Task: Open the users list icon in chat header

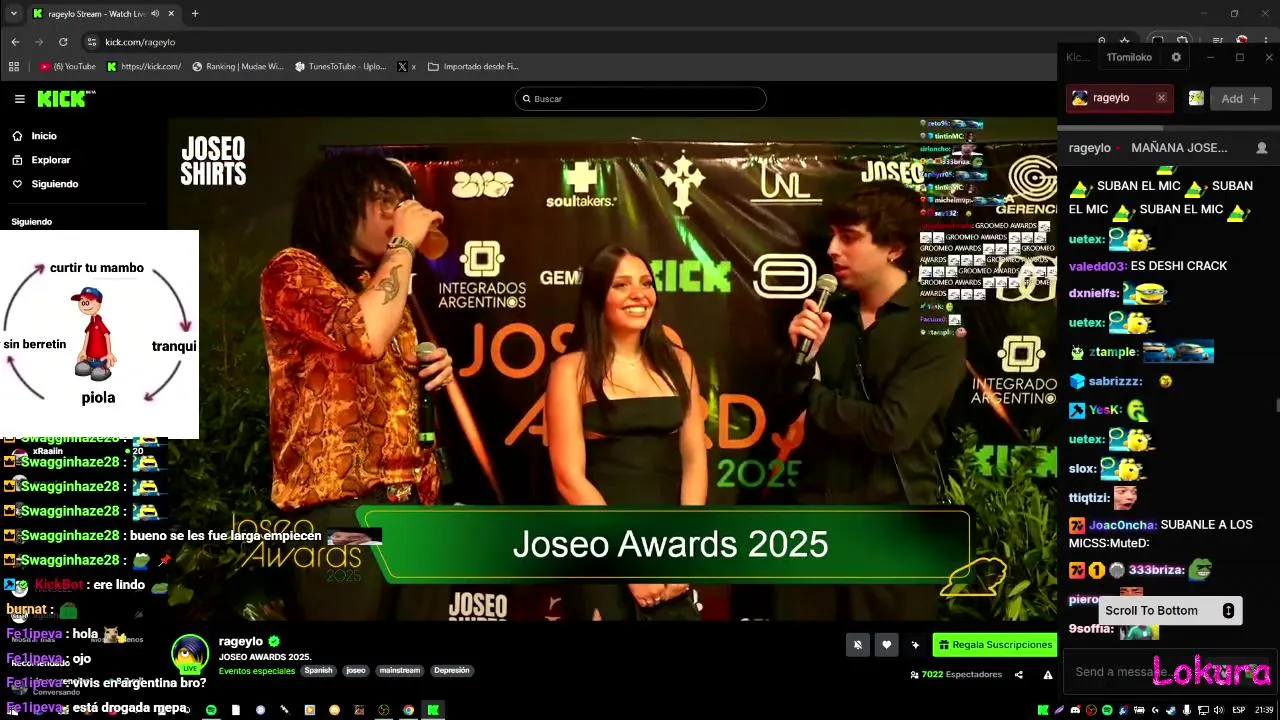Action: [x=1262, y=148]
